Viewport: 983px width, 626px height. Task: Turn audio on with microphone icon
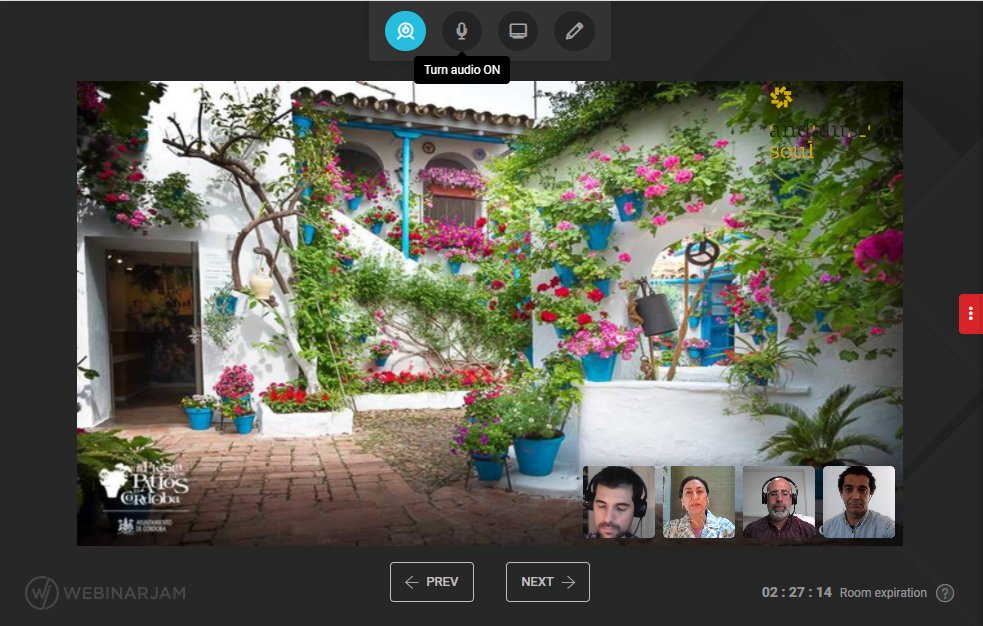tap(461, 31)
